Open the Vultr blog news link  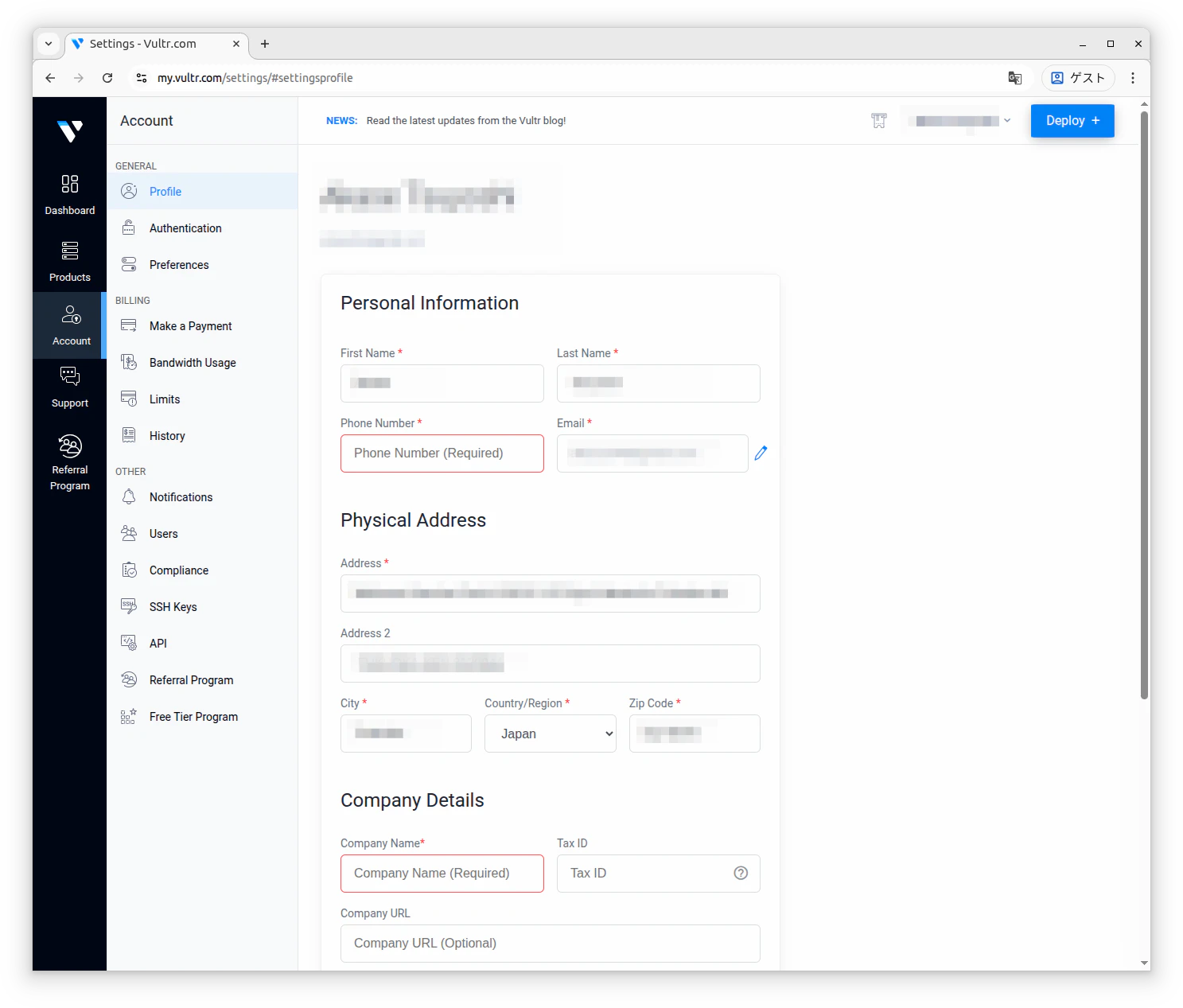pos(465,121)
